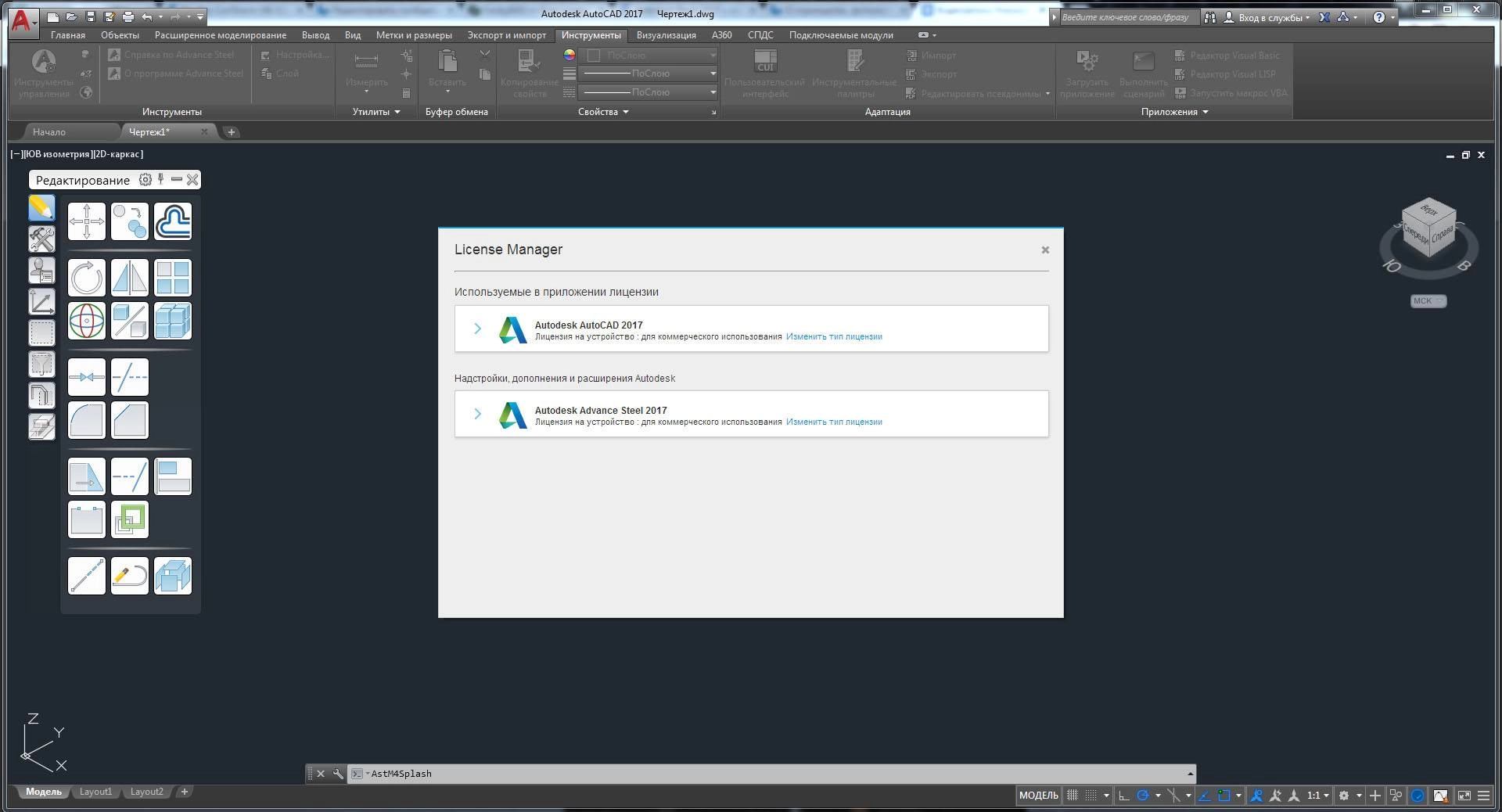The width and height of the screenshot is (1502, 812).
Task: Toggle object snap tracking in status bar
Action: (x=1205, y=796)
